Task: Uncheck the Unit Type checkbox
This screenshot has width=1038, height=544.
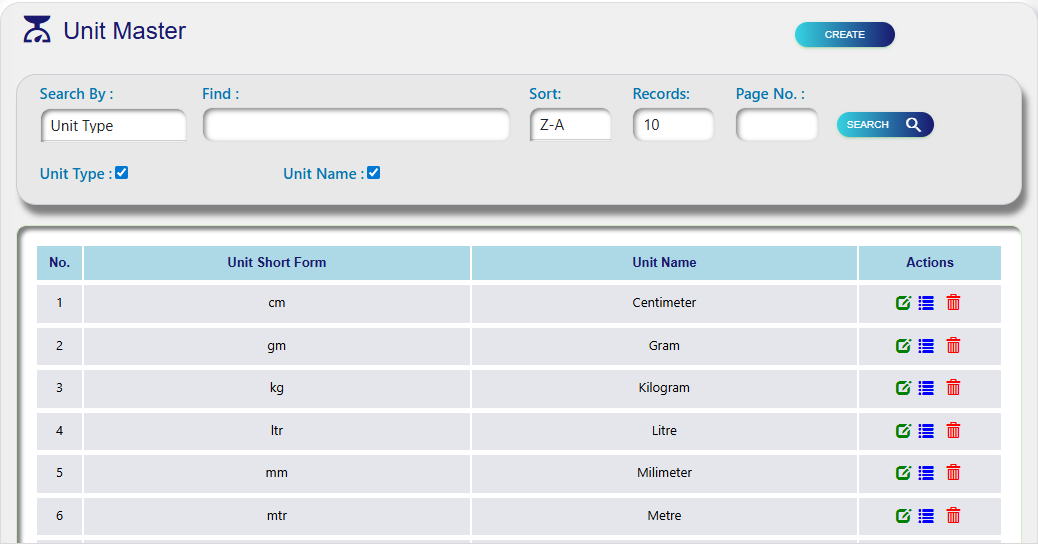Action: click(122, 173)
